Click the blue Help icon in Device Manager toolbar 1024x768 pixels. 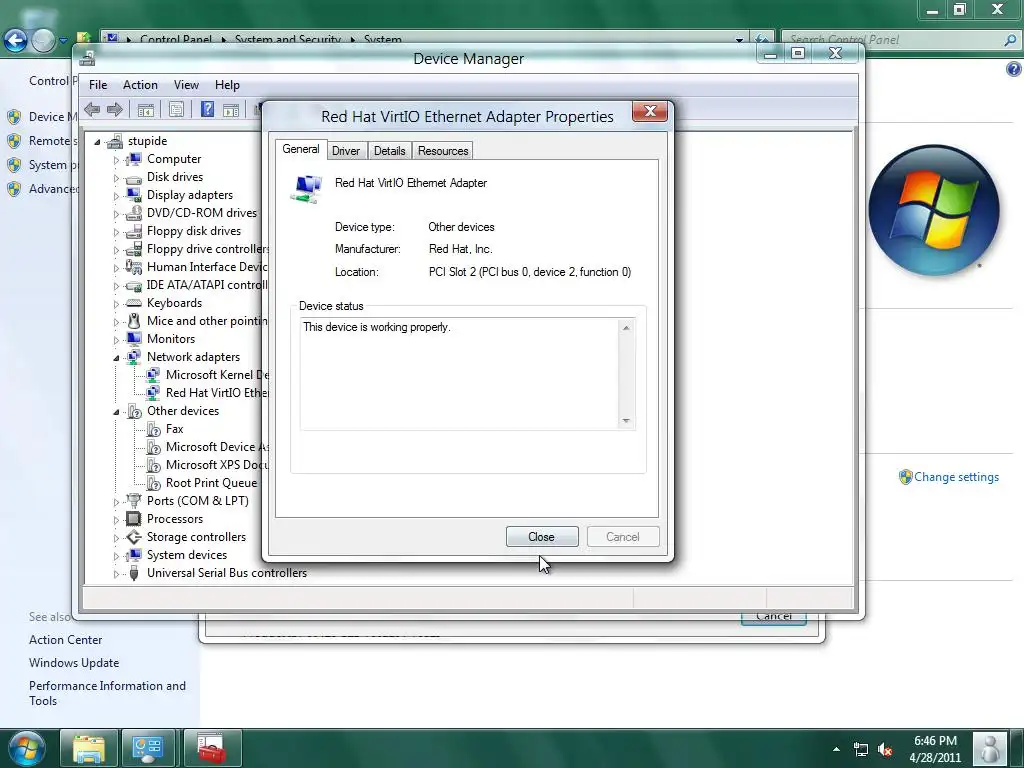coord(207,110)
